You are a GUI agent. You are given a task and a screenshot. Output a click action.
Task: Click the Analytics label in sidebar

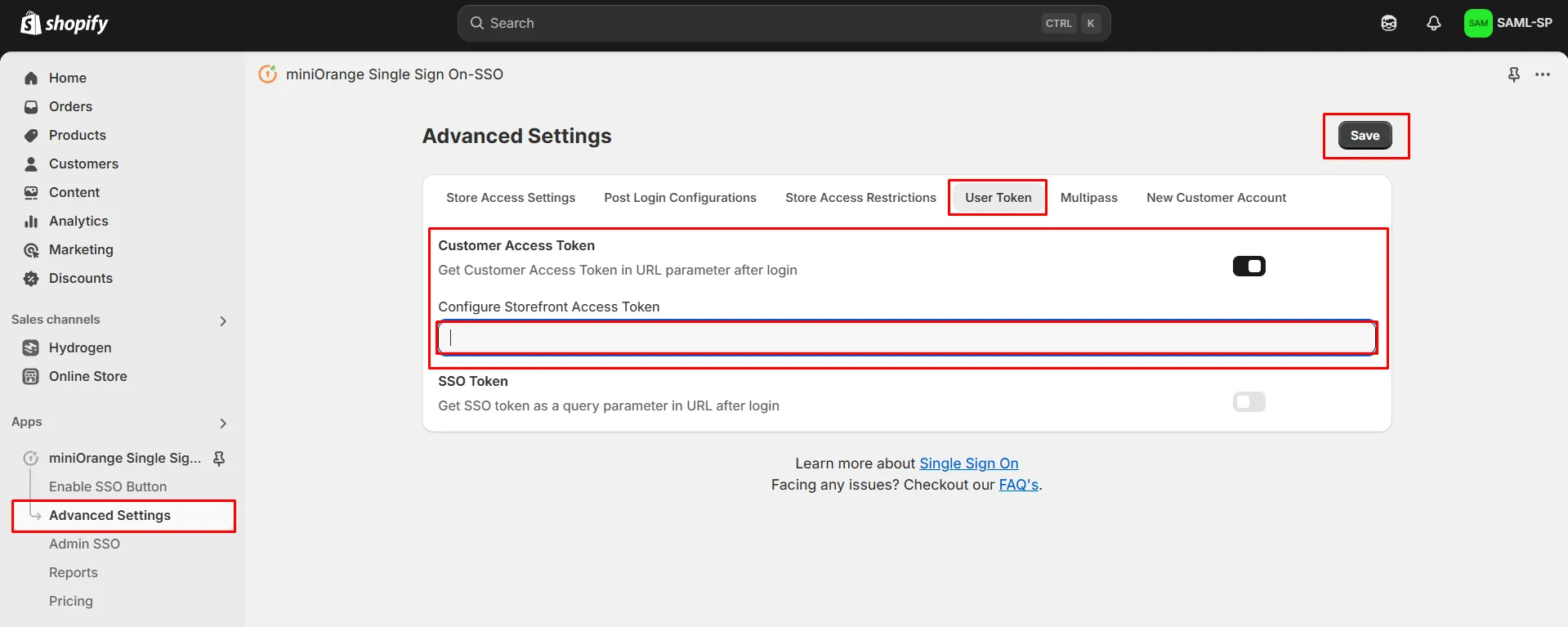point(78,221)
